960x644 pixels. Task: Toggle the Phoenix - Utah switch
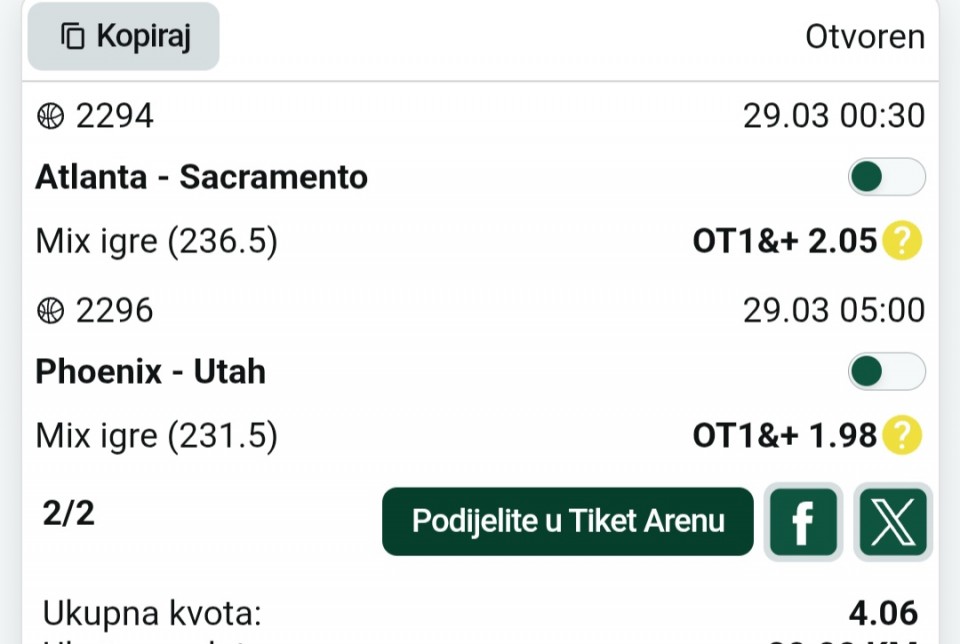[886, 372]
